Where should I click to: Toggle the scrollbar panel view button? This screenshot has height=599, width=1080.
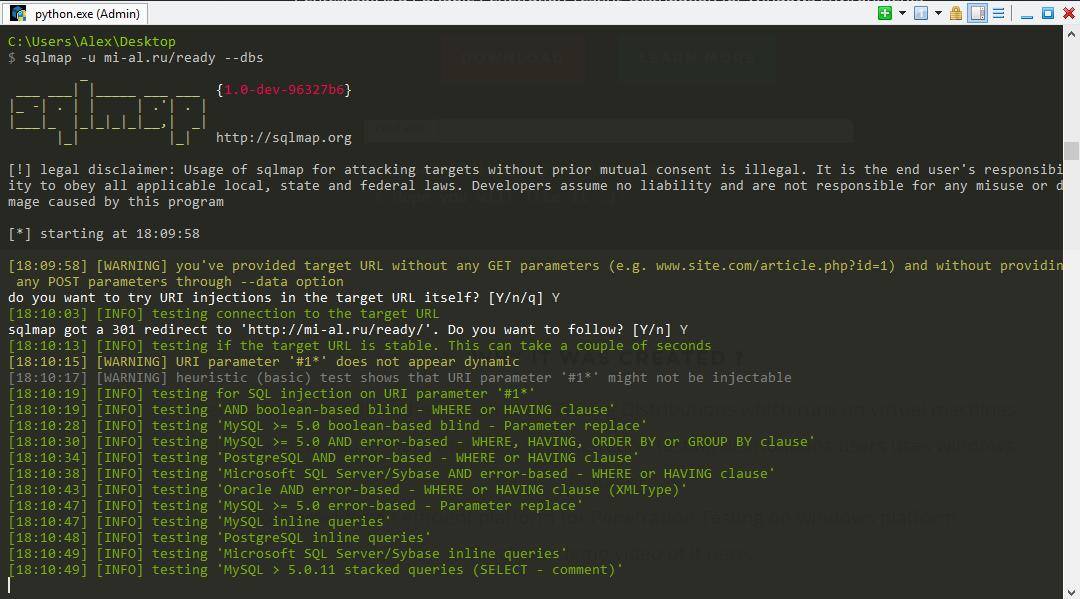point(977,13)
